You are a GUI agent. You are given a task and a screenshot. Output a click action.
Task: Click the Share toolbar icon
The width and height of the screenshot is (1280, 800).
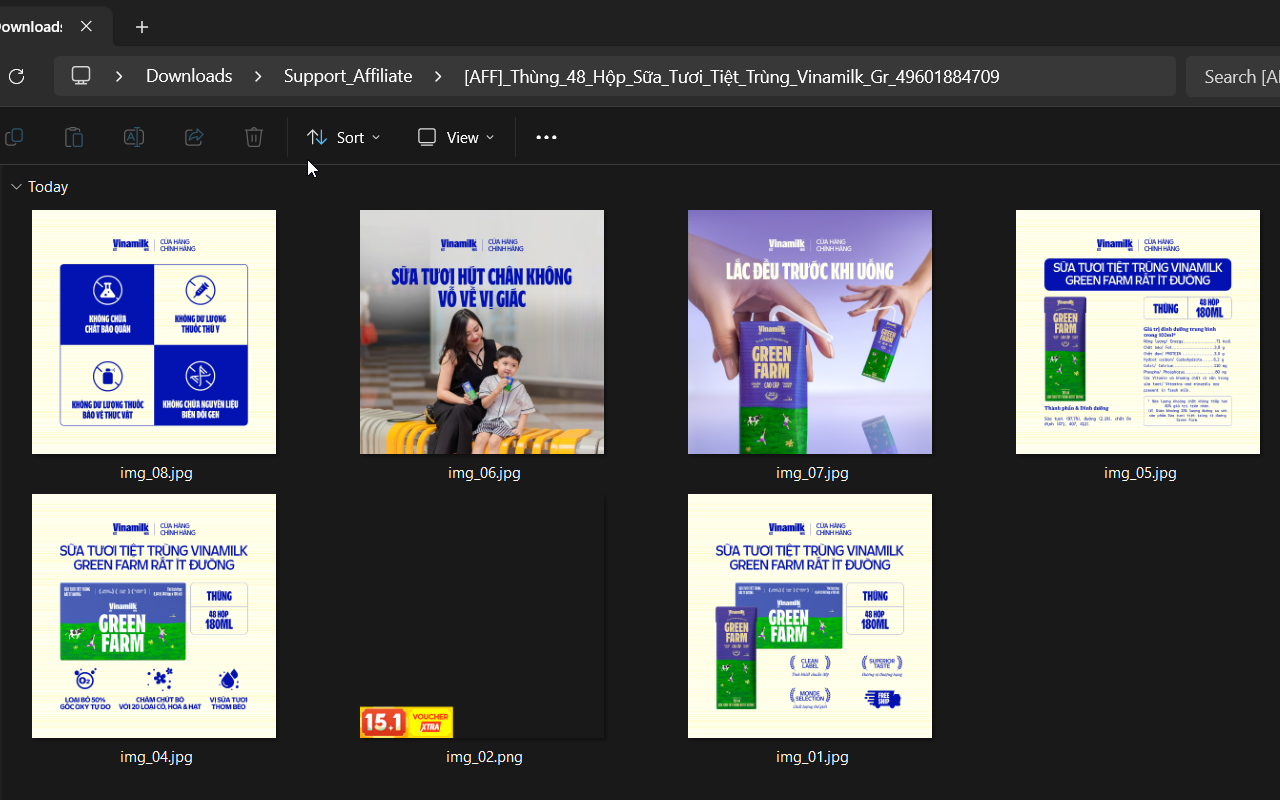pos(194,137)
